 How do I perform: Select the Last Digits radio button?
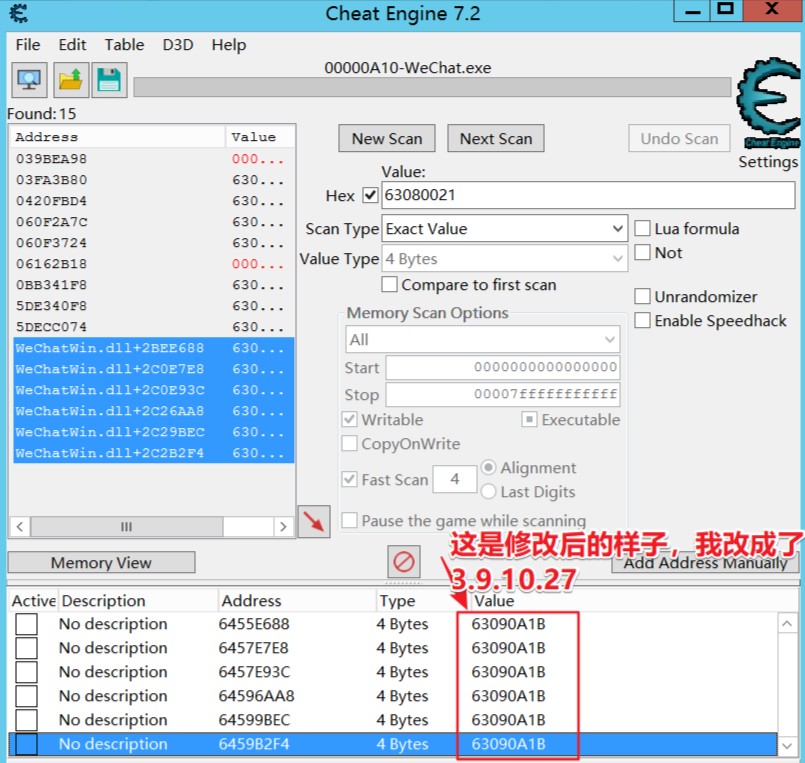pos(489,492)
